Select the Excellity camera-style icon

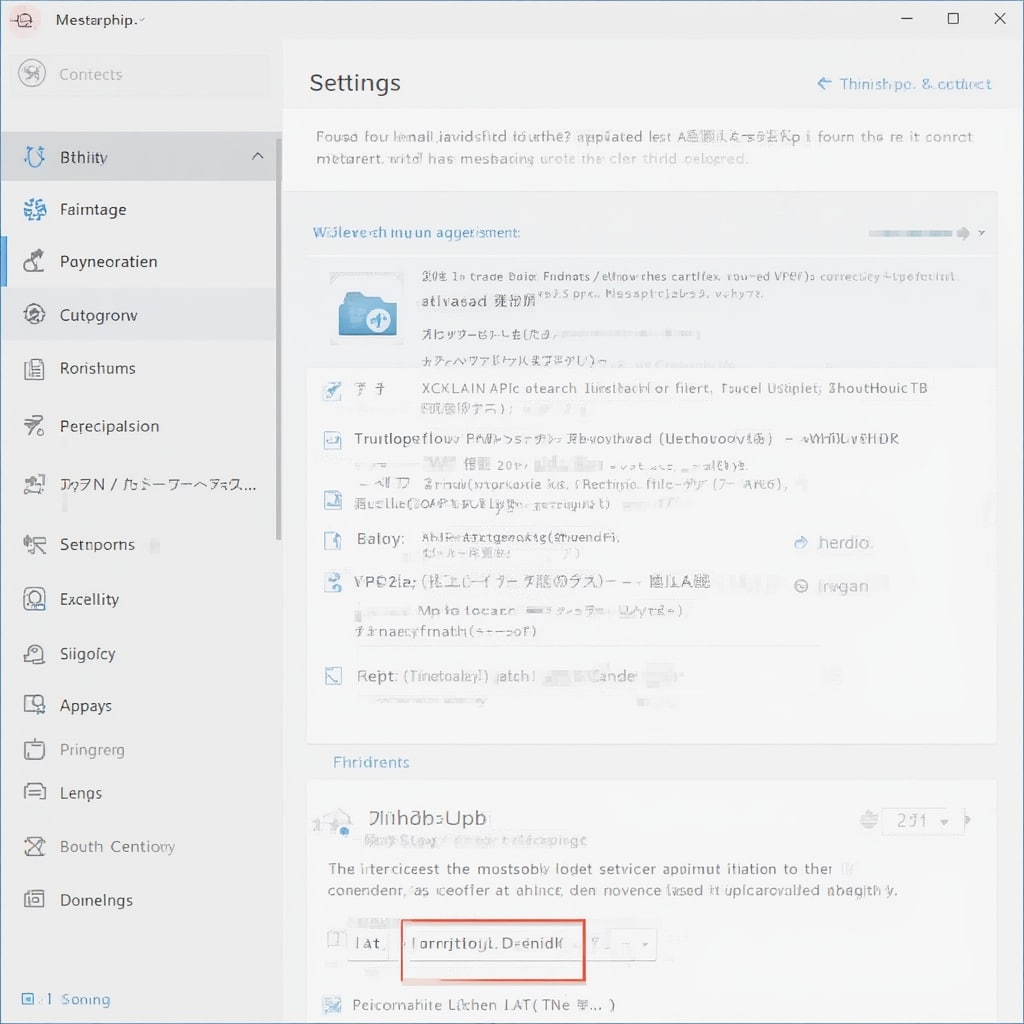pyautogui.click(x=34, y=598)
